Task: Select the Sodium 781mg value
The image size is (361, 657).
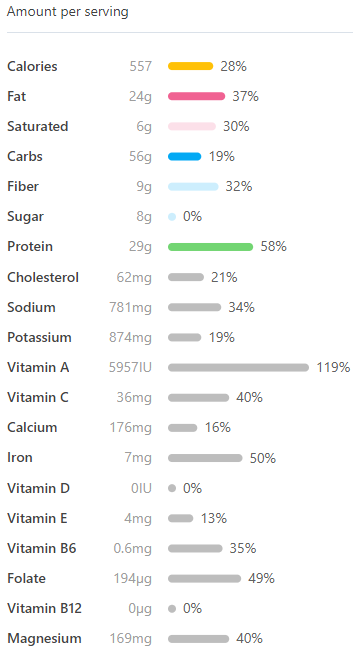Action: (130, 308)
